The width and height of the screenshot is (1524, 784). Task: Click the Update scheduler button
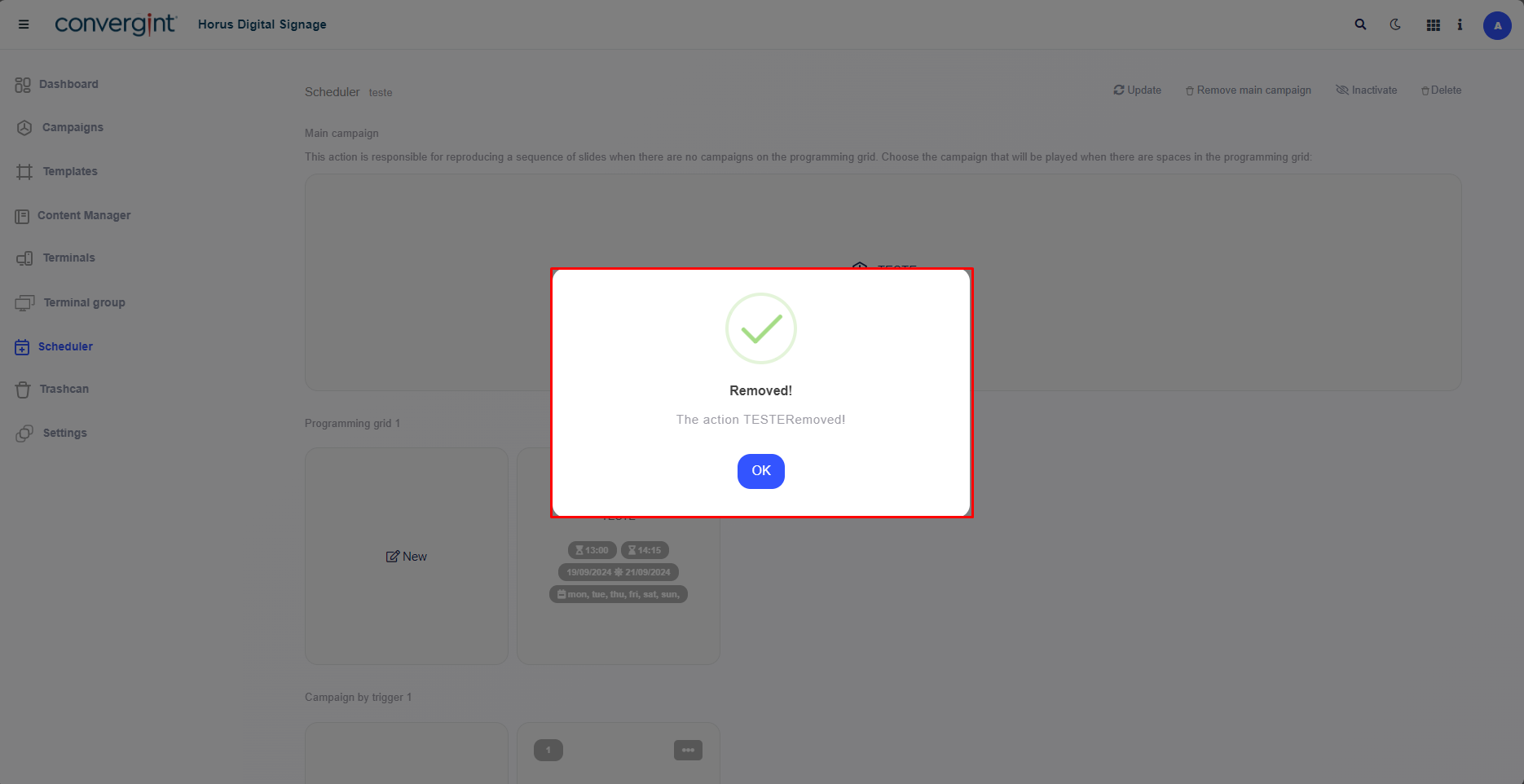click(1138, 90)
